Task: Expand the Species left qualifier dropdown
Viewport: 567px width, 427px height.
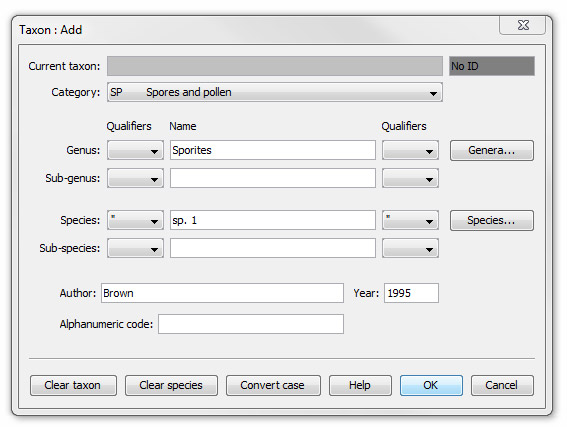Action: (135, 220)
